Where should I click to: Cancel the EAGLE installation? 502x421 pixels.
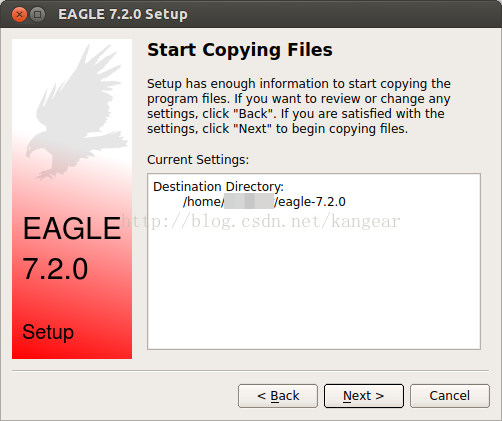[x=450, y=396]
